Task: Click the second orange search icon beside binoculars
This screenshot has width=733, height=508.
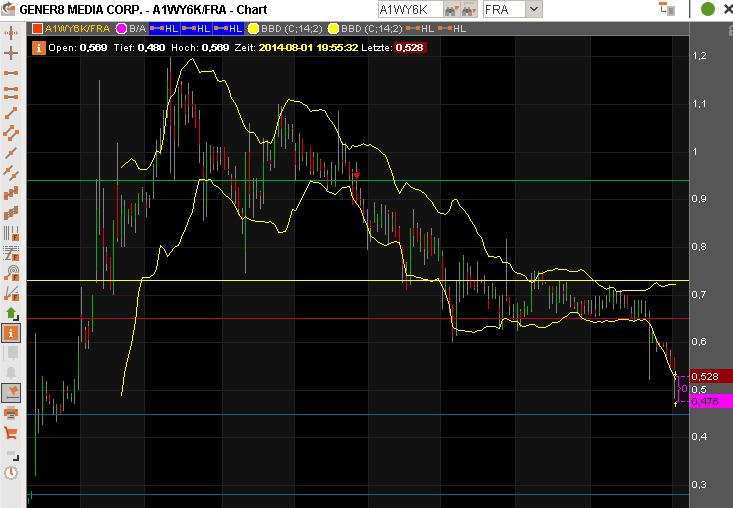Action: point(468,9)
